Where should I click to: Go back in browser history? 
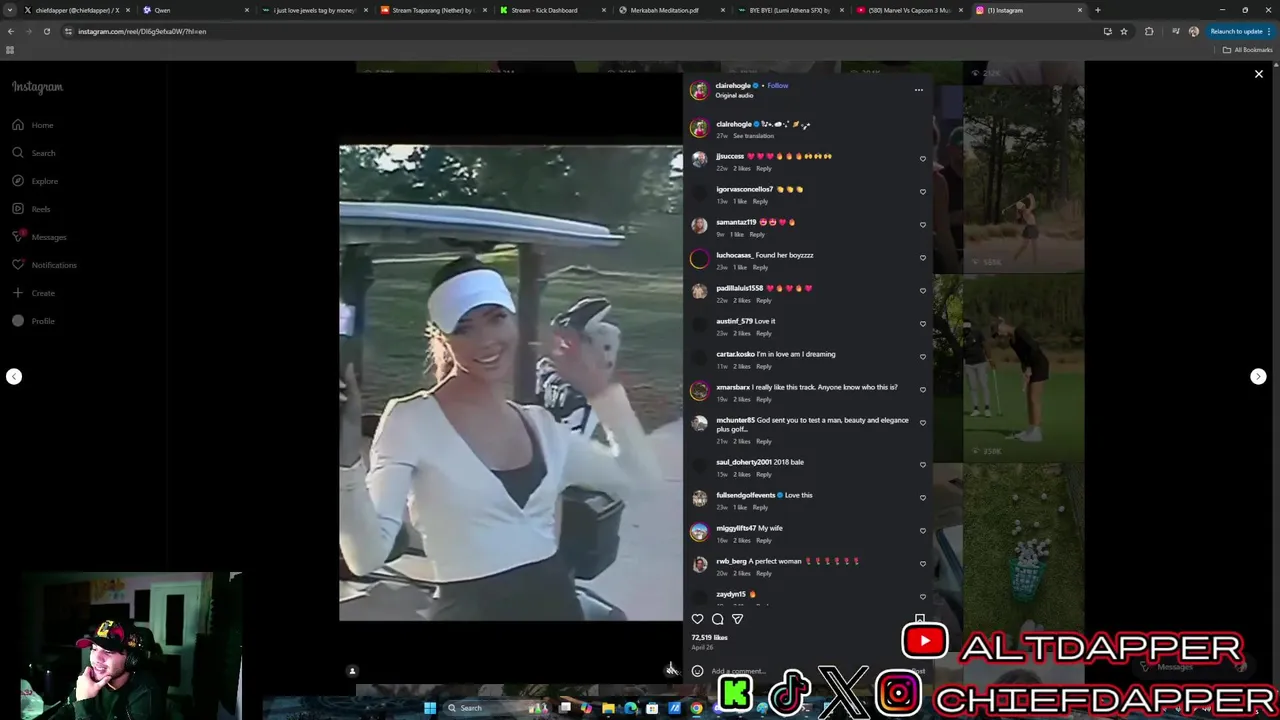pyautogui.click(x=11, y=31)
